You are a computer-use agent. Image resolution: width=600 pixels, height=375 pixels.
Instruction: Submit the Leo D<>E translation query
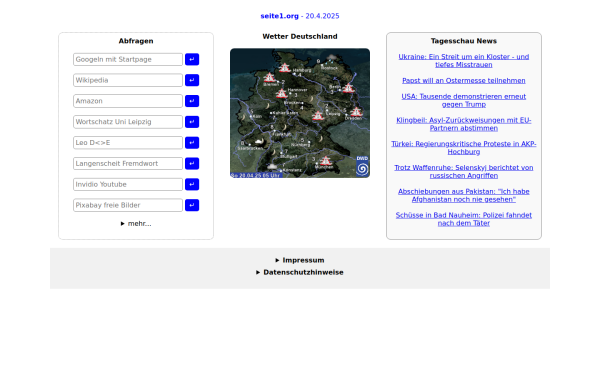(x=192, y=143)
